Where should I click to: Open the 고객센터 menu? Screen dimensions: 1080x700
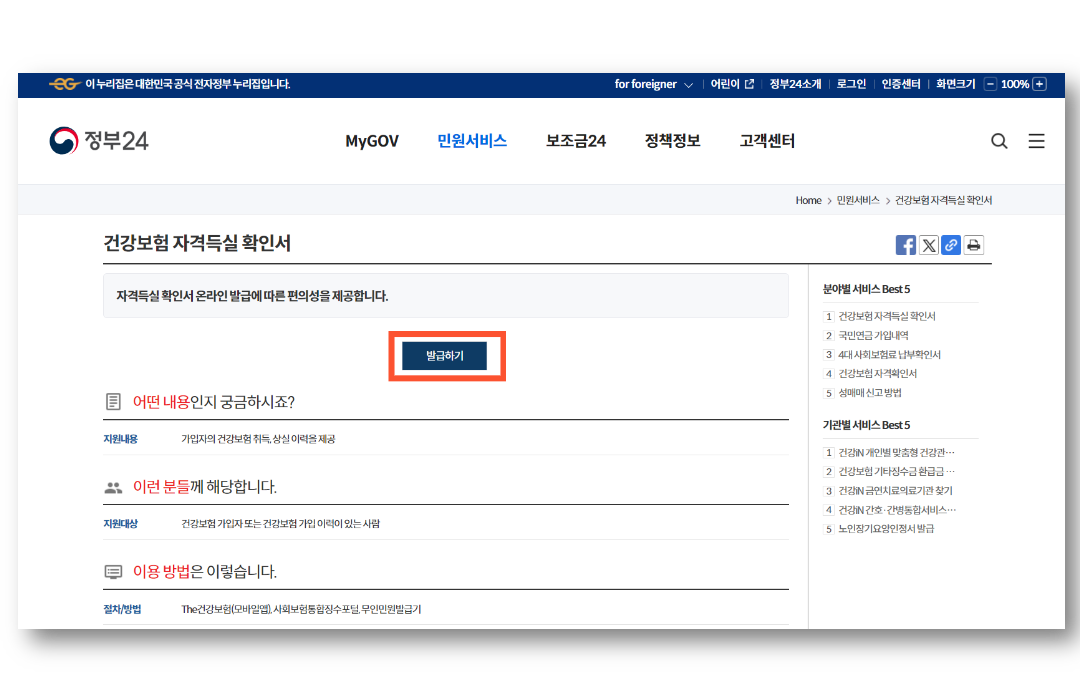[766, 141]
